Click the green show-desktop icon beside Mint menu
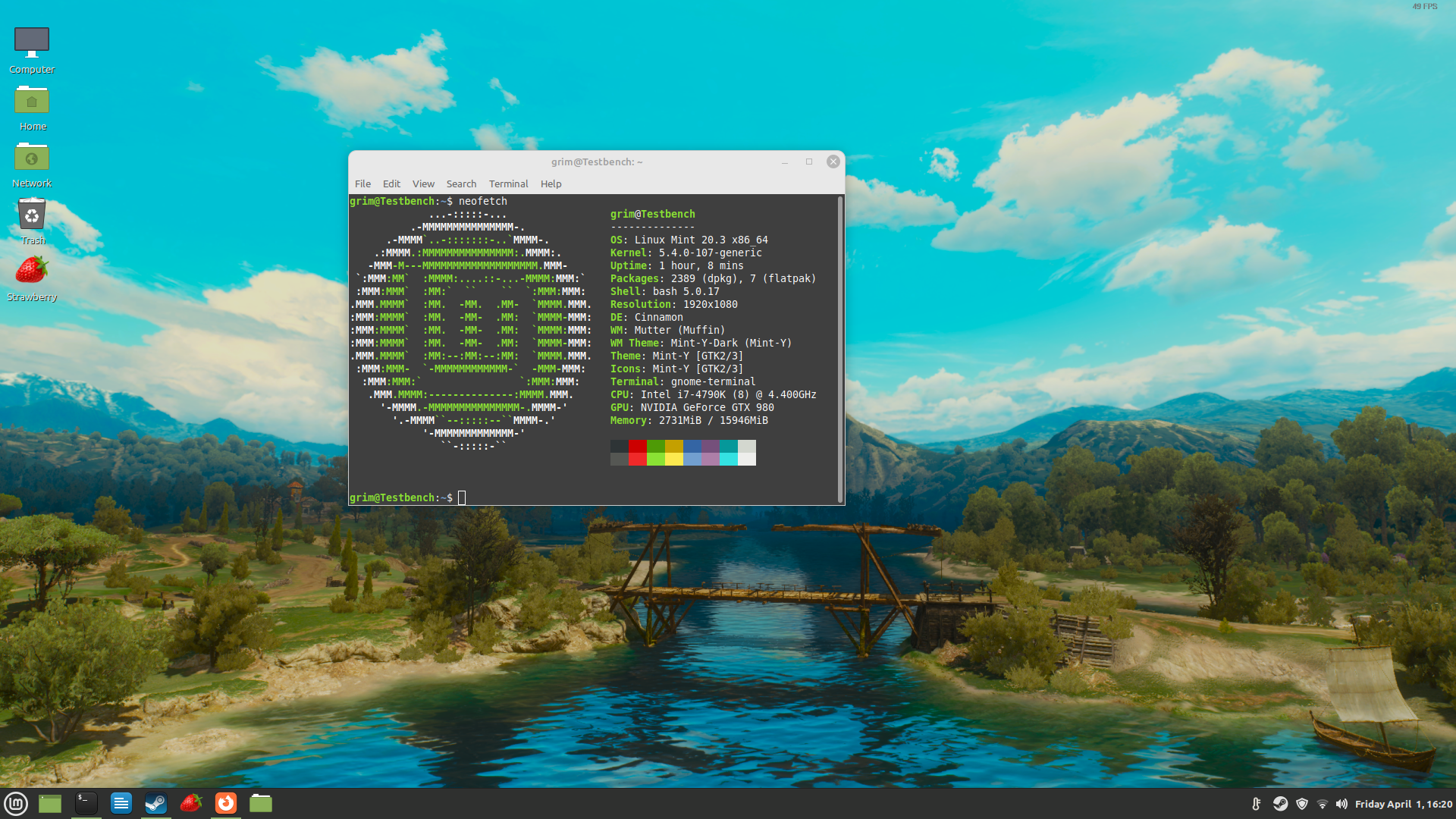 [50, 803]
